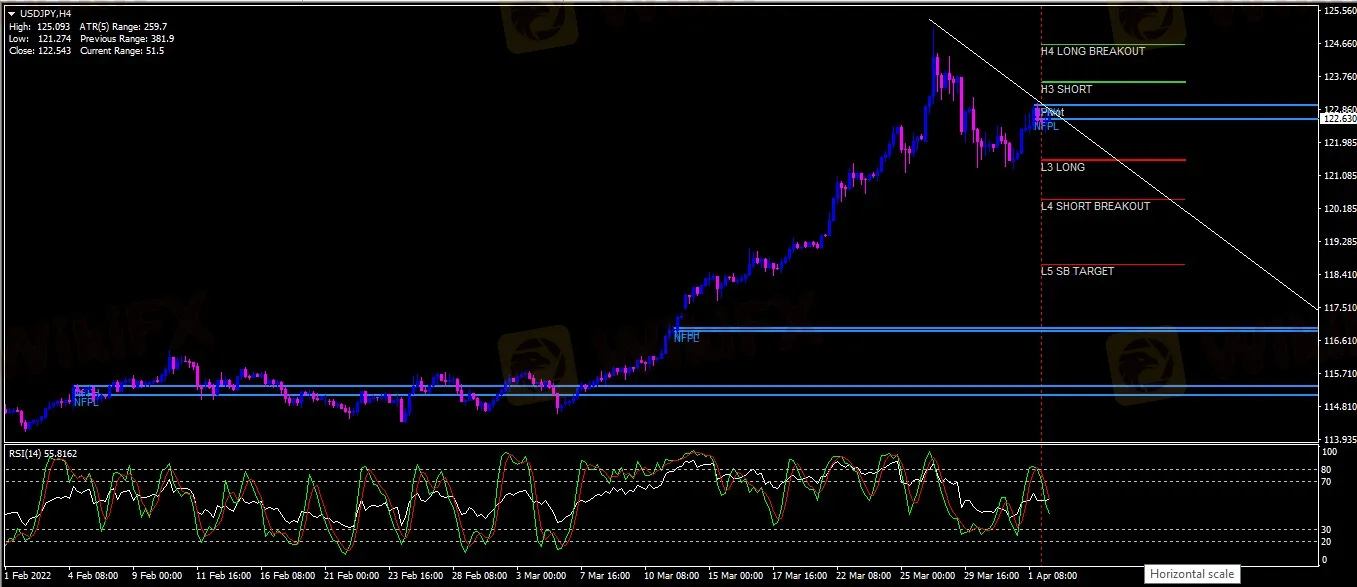1357x587 pixels.
Task: Select the L4 SHORT BREAKOUT label
Action: pos(1095,206)
